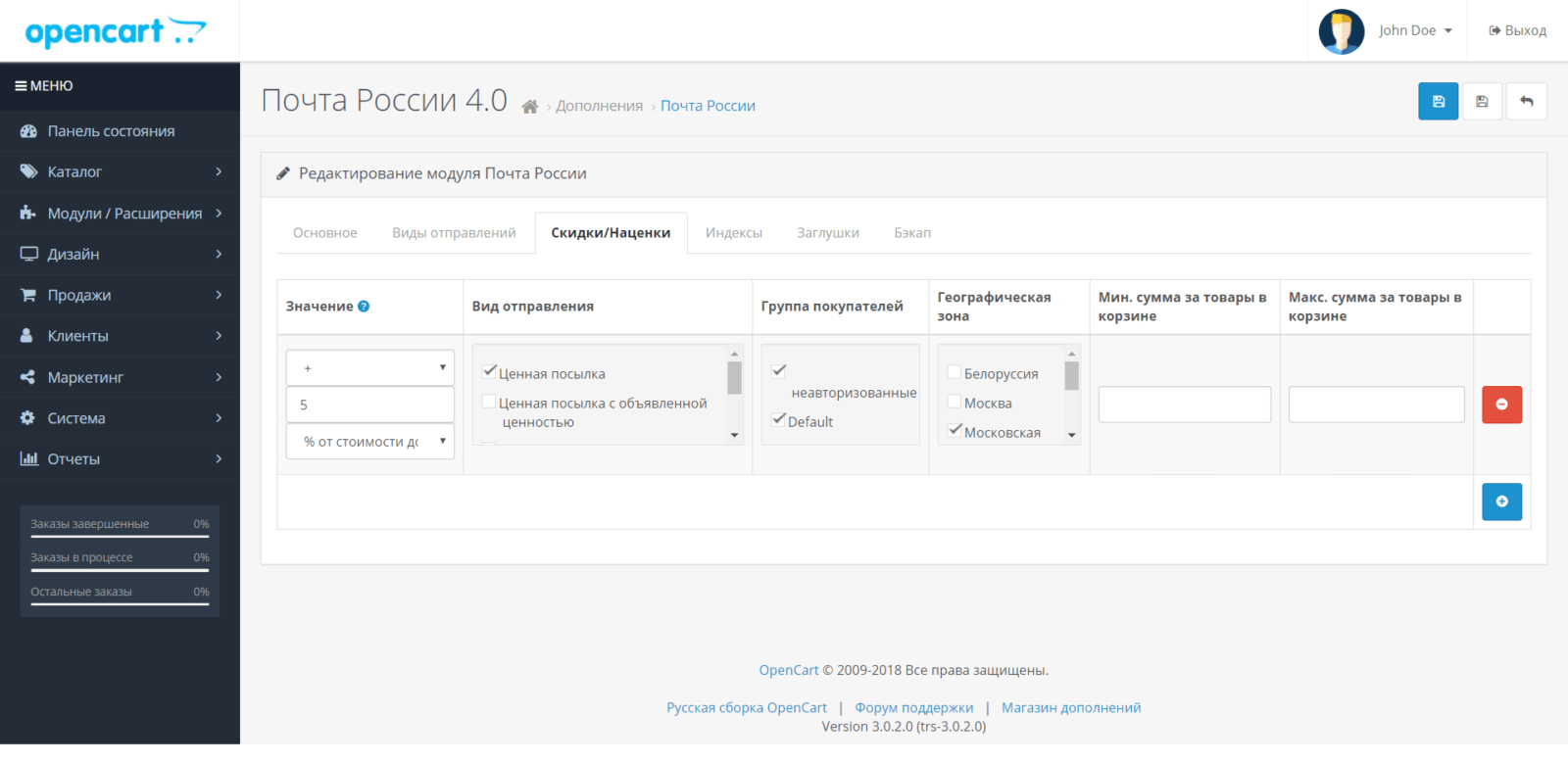Viewport: 1568px width, 763px height.
Task: Click the blue save button
Action: [1438, 101]
